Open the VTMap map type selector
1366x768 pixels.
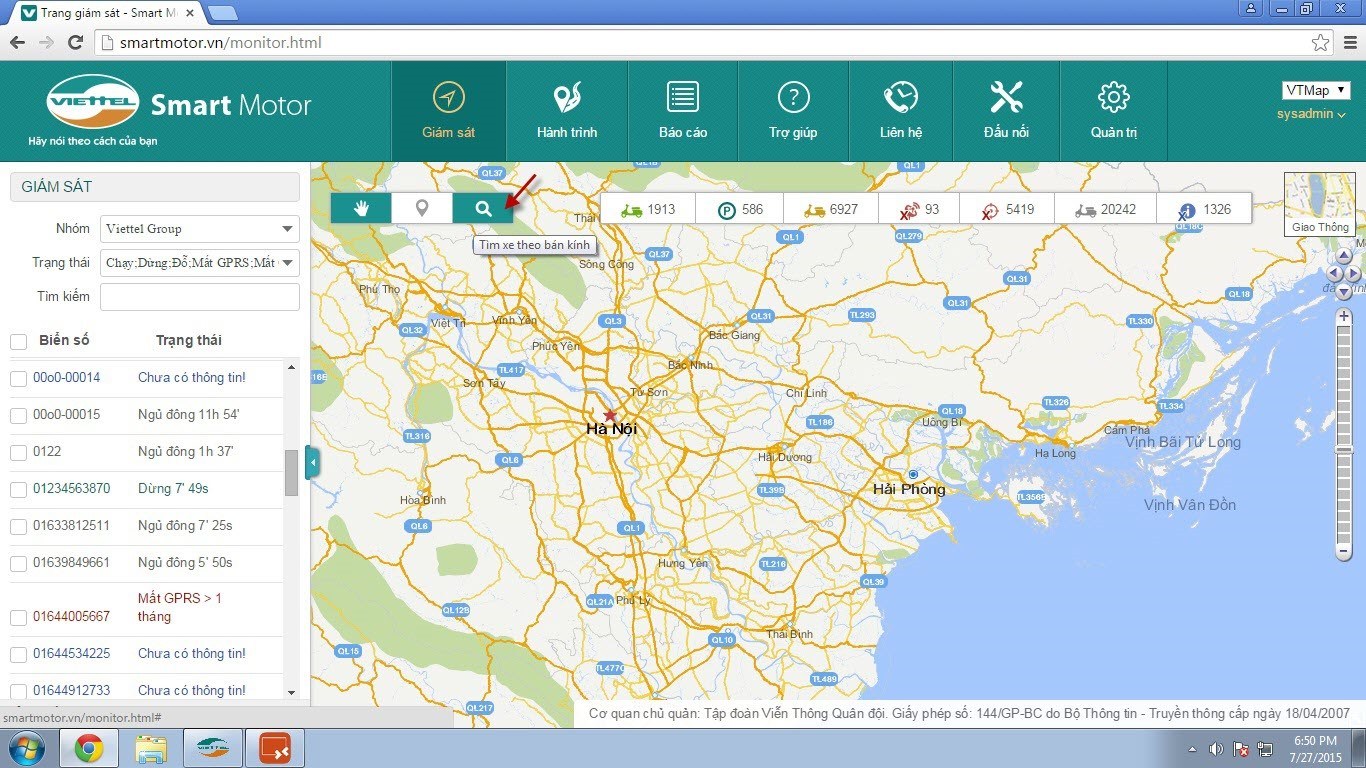click(x=1315, y=91)
